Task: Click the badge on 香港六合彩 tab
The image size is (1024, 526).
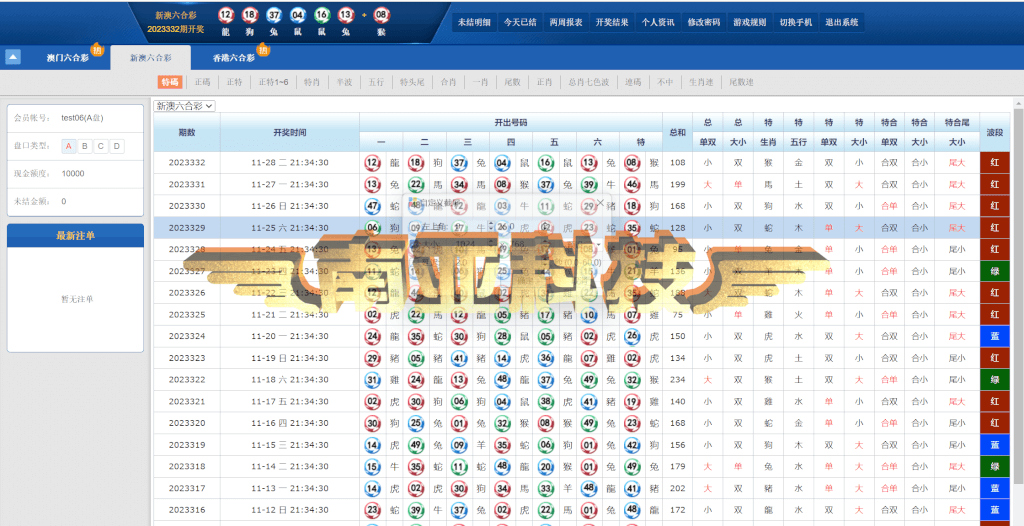Action: [x=263, y=50]
